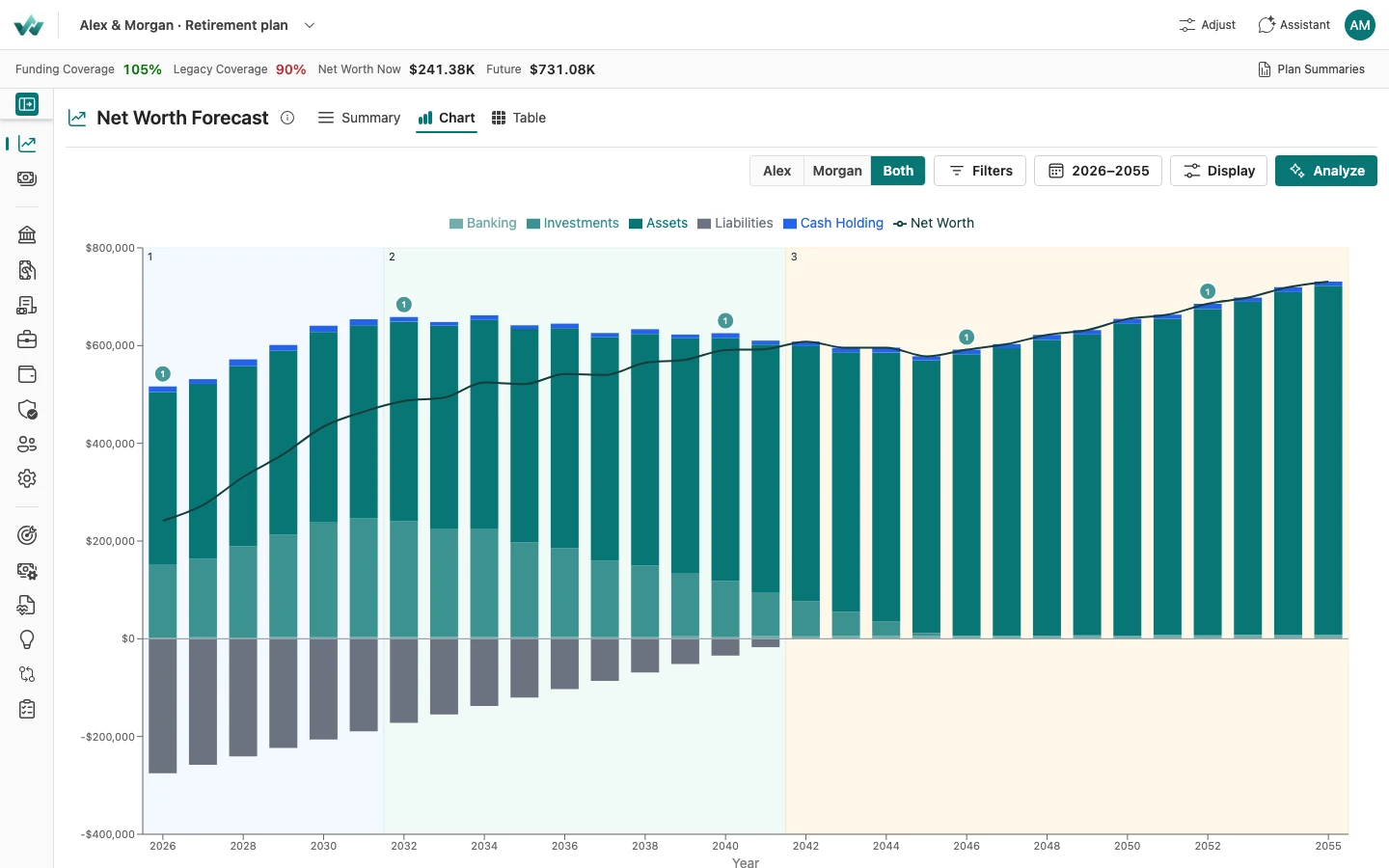Toggle the Net Worth legend line
The image size is (1389, 868).
point(934,223)
